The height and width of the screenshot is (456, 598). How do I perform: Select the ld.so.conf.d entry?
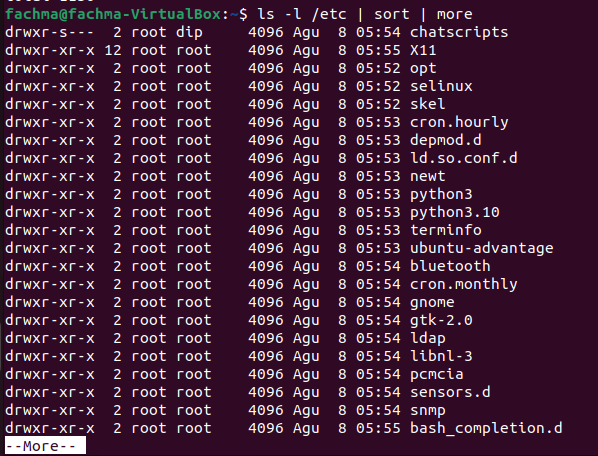463,158
